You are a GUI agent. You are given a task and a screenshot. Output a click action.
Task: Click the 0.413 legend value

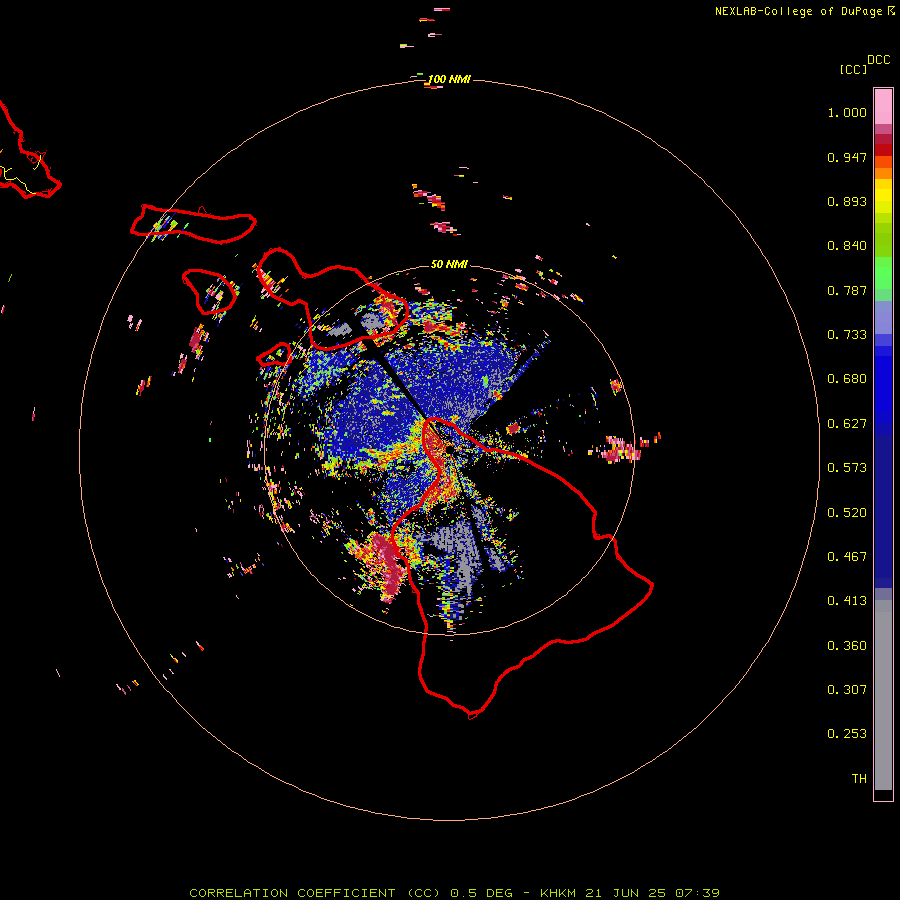click(x=847, y=601)
